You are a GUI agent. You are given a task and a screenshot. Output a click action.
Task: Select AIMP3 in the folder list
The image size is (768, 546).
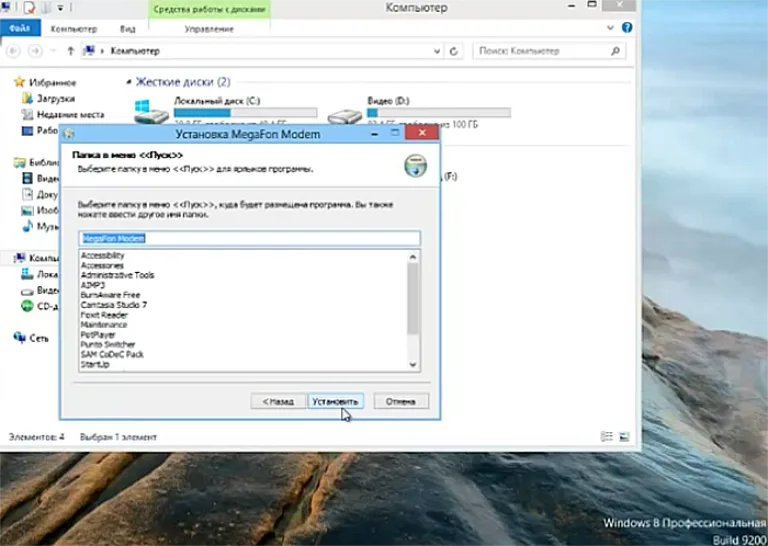[x=93, y=285]
